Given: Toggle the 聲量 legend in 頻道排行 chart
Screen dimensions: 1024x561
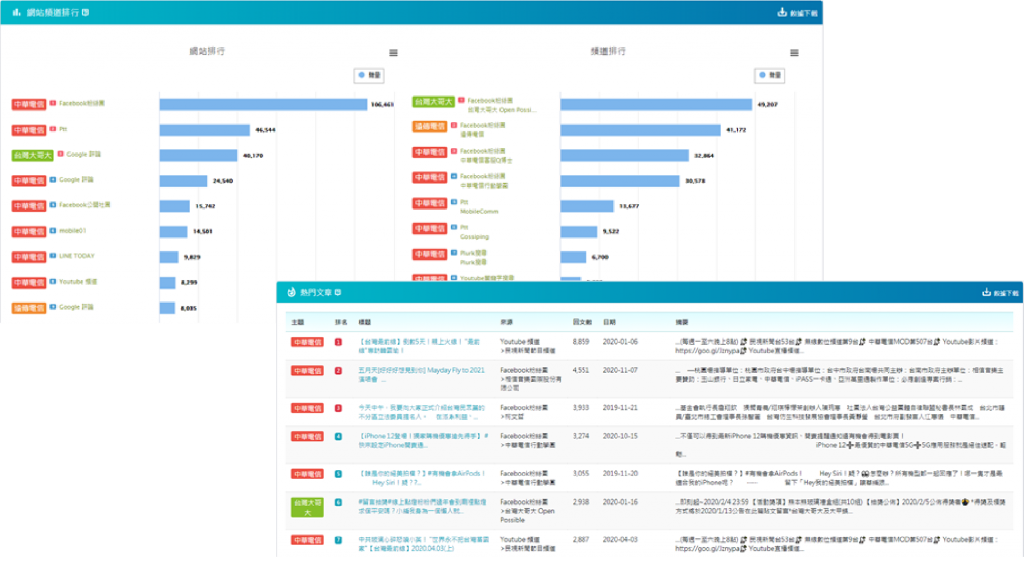Looking at the screenshot, I should (770, 75).
